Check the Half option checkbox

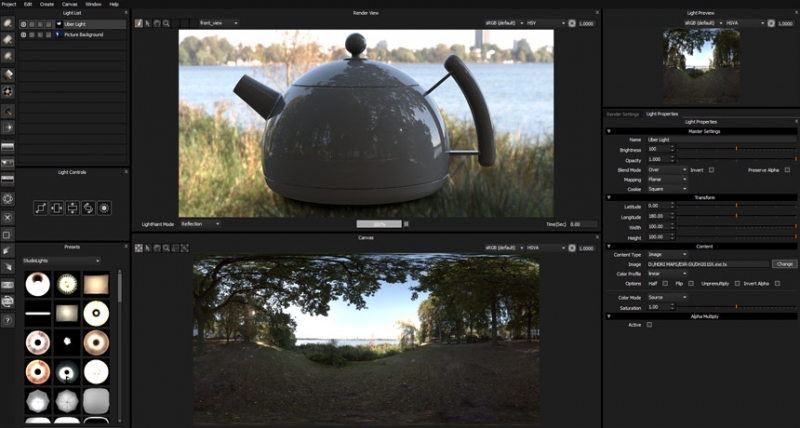tap(665, 284)
